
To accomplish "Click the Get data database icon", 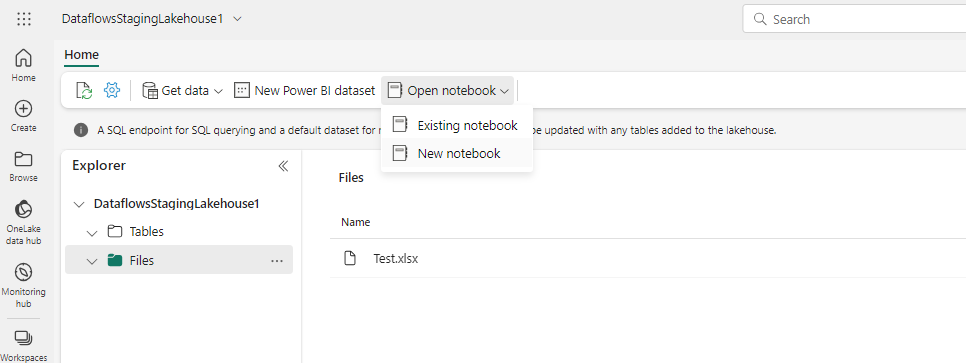I will (x=150, y=91).
